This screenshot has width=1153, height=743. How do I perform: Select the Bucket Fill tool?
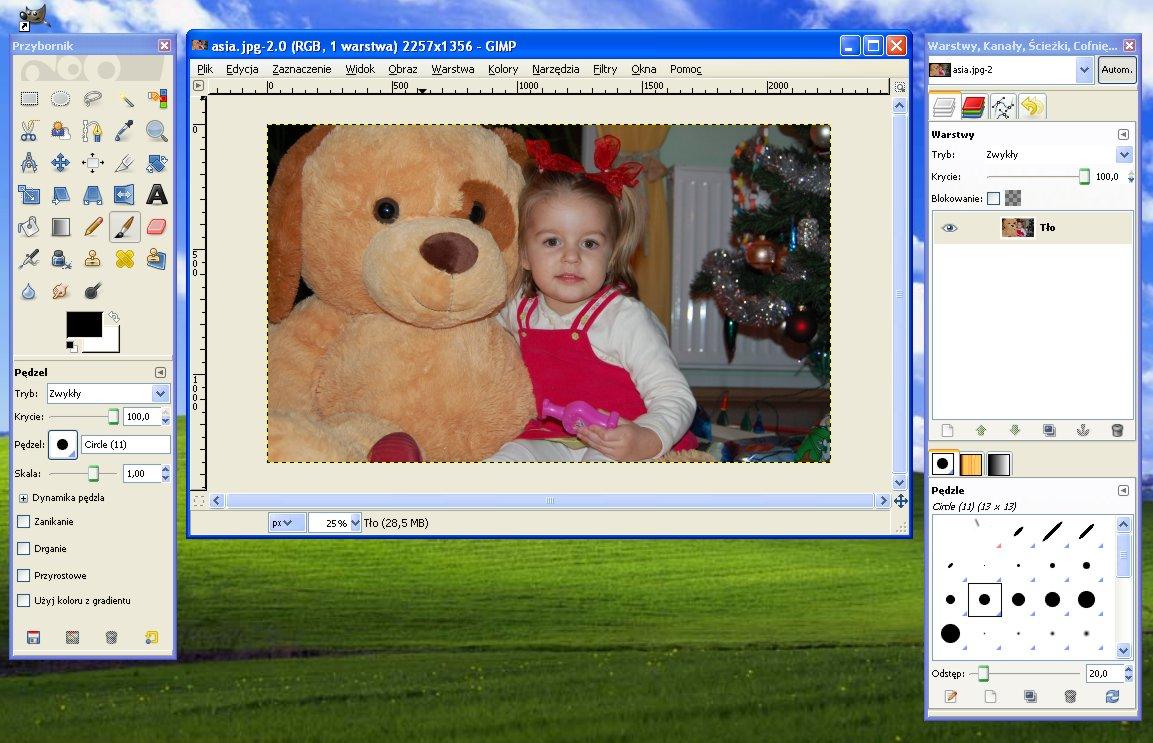click(29, 227)
